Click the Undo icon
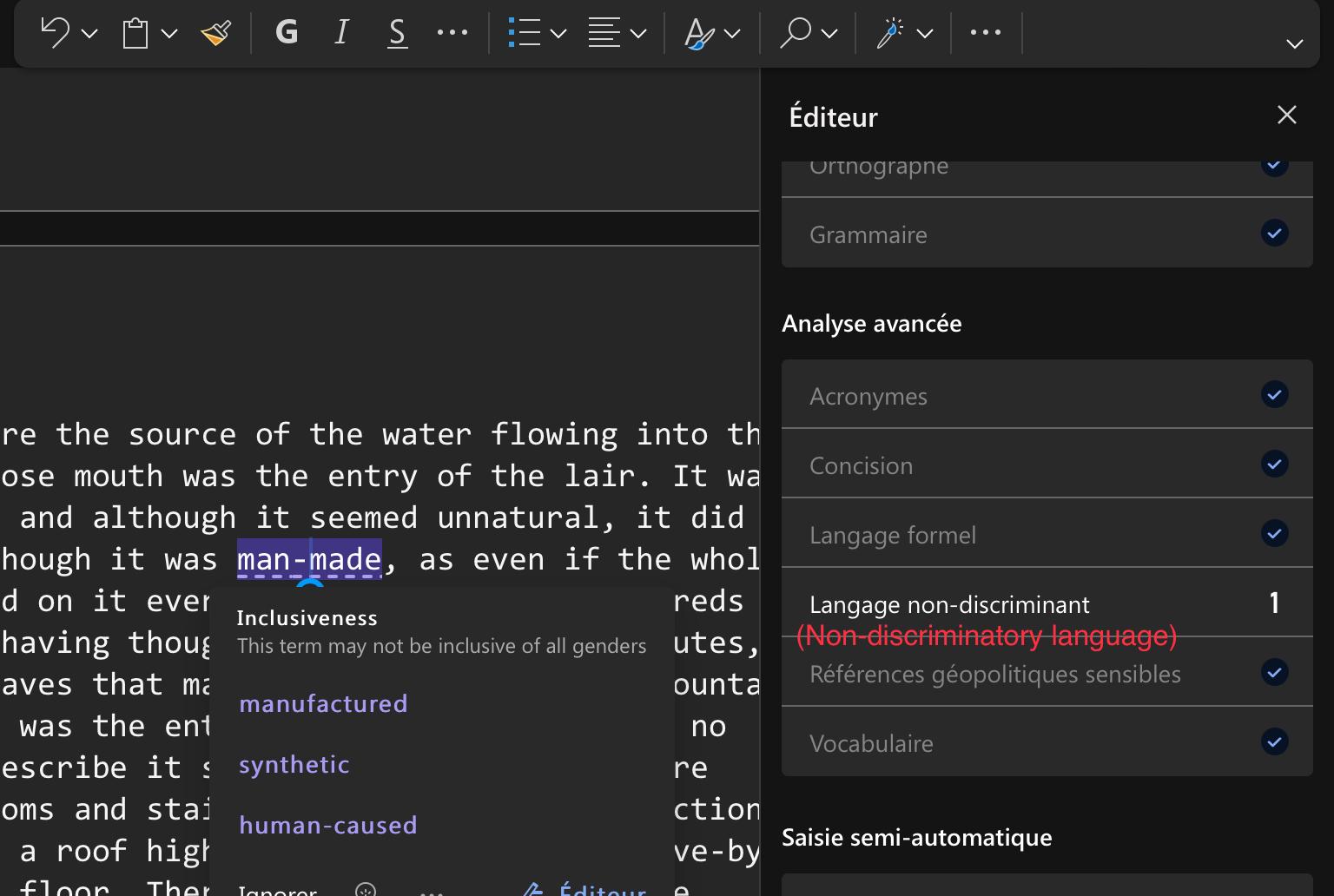This screenshot has height=896, width=1334. [x=56, y=33]
